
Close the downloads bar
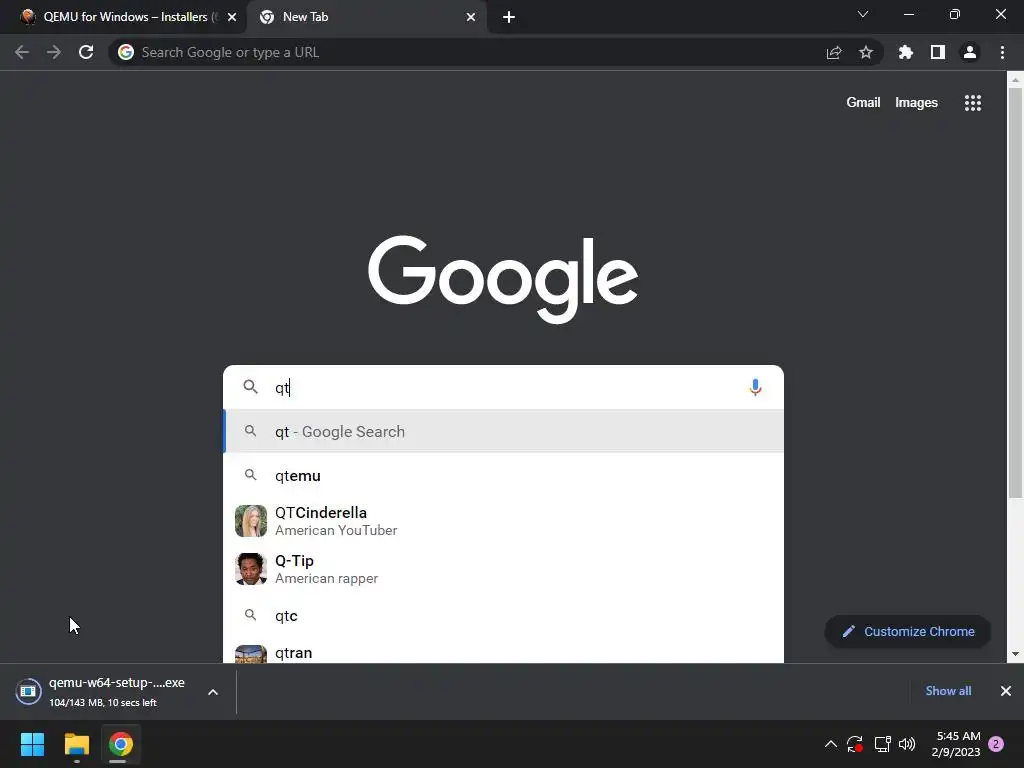tap(1006, 691)
